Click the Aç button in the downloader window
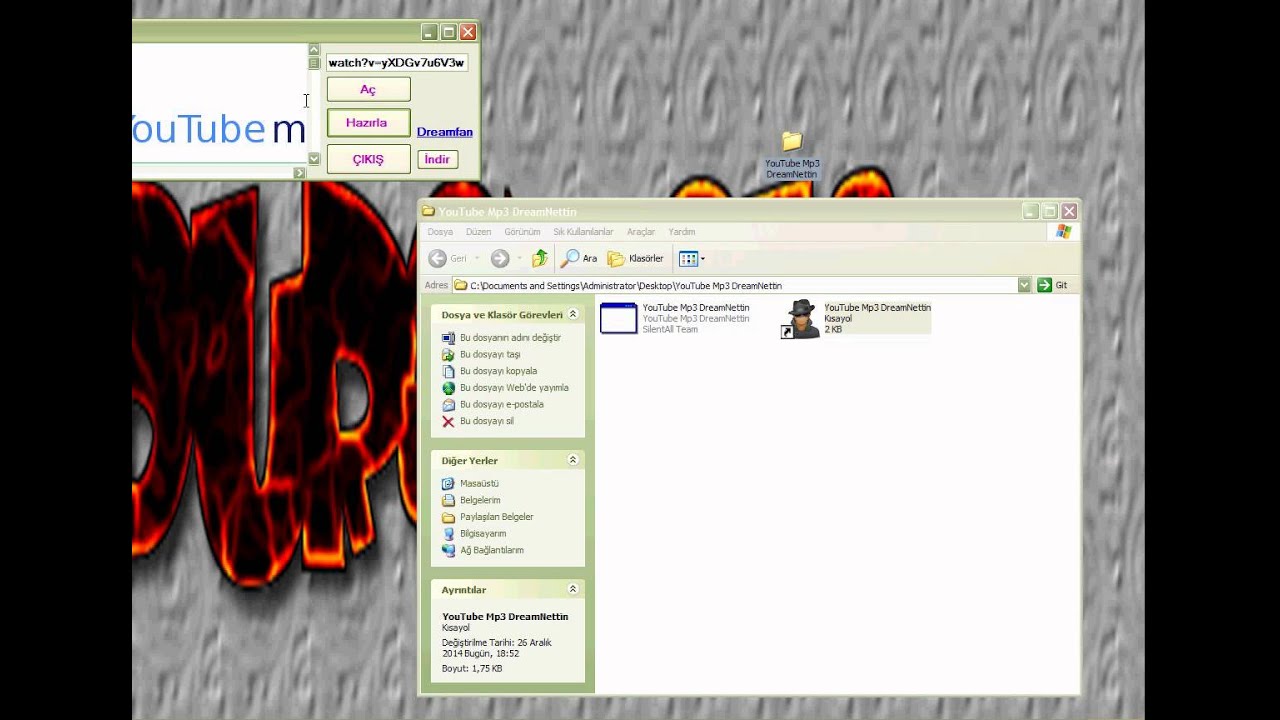 tap(368, 90)
